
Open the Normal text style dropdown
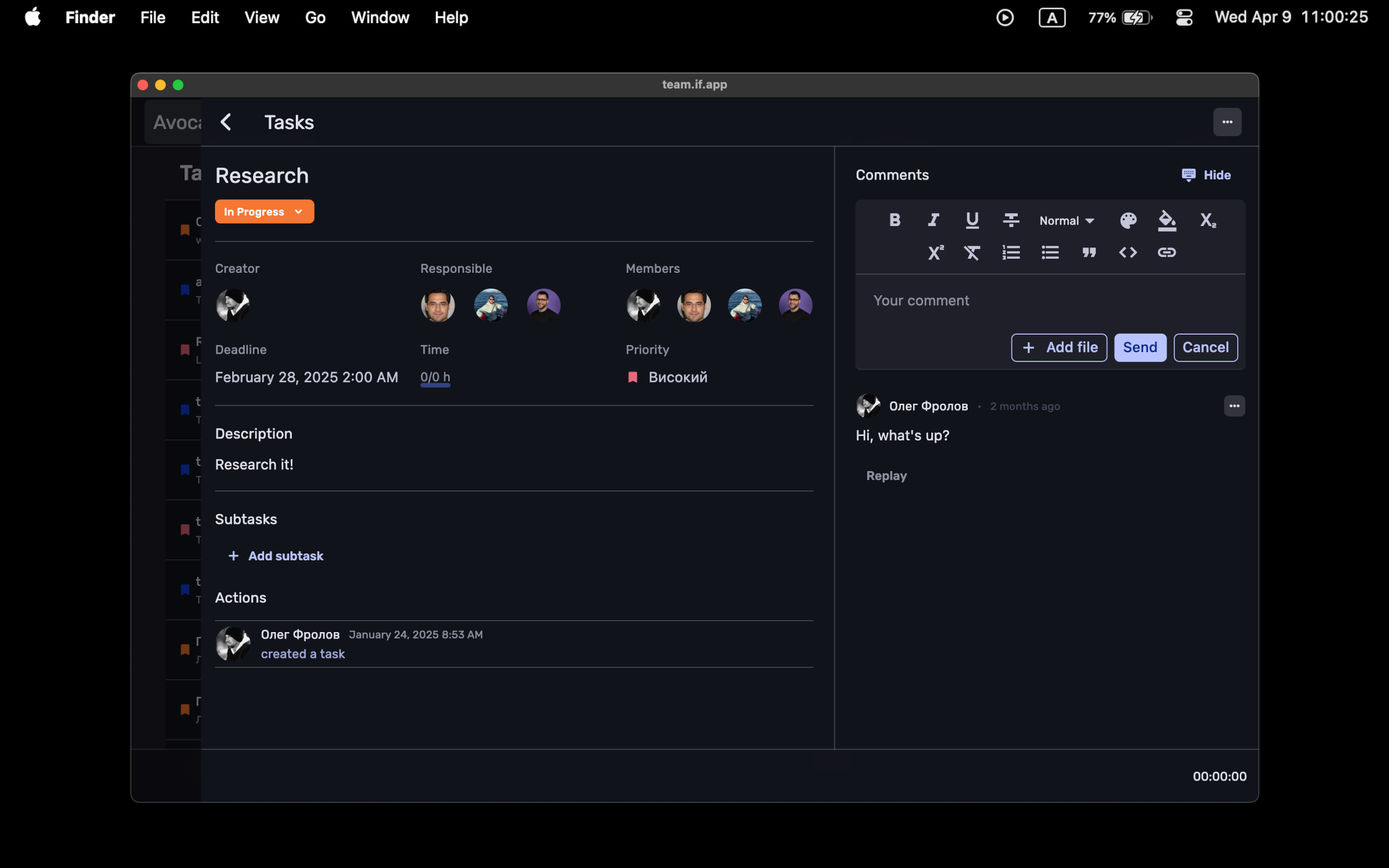pos(1067,220)
